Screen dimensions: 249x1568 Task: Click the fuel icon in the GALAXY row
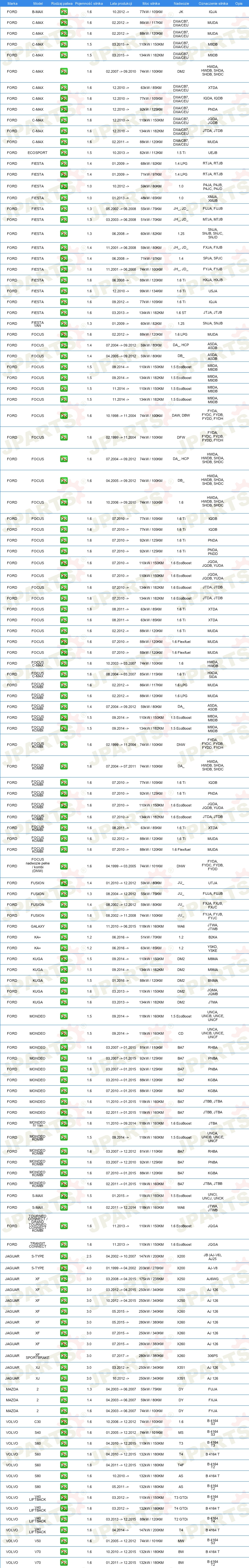(64, 926)
